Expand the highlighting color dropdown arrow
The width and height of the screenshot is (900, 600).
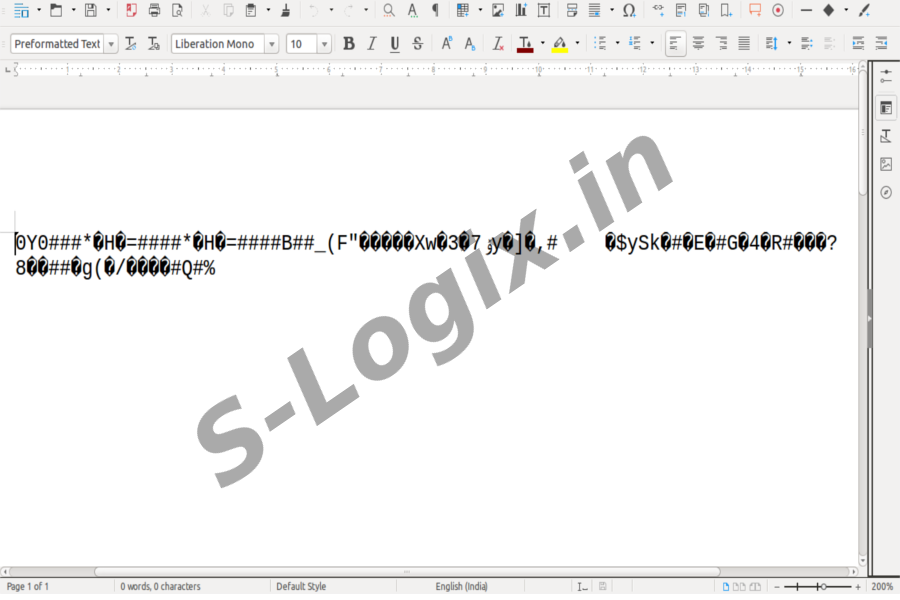[577, 44]
